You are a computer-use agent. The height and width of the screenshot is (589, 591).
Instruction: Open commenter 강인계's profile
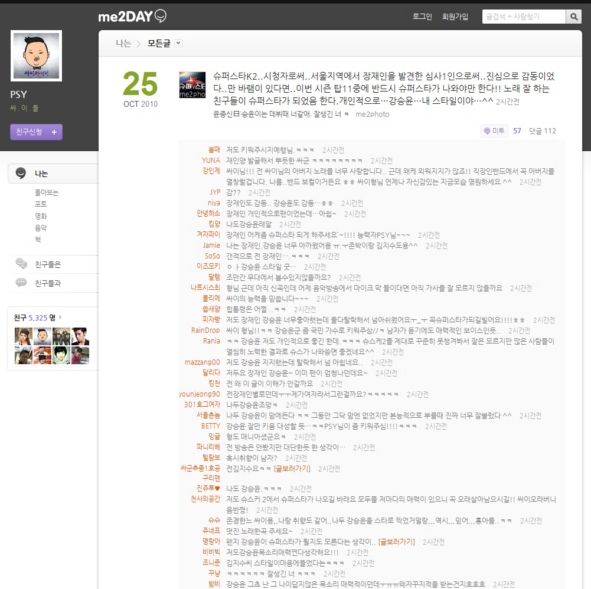[x=211, y=171]
